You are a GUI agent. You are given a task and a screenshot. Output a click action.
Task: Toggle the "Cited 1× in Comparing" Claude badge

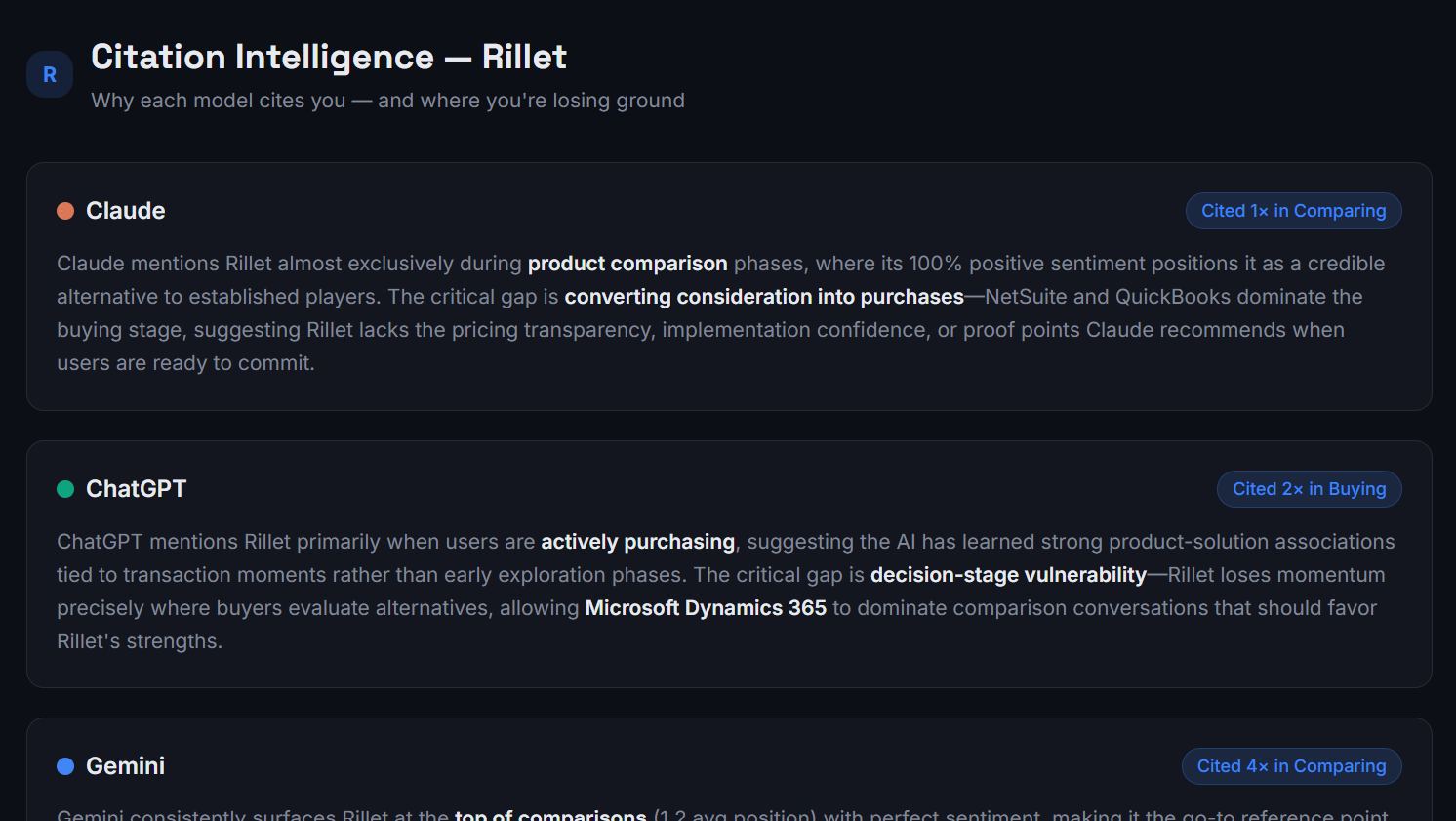(1293, 210)
